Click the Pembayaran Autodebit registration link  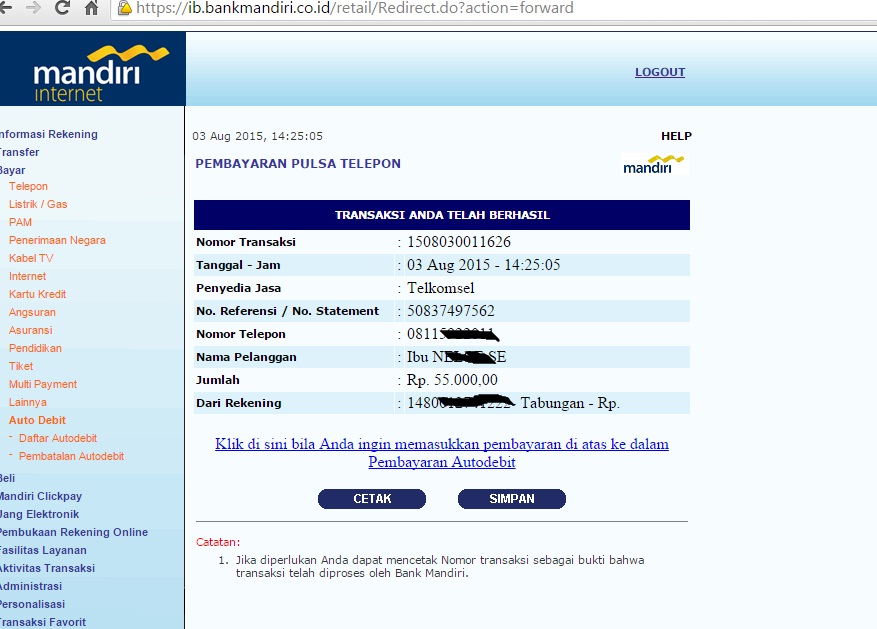click(x=442, y=453)
